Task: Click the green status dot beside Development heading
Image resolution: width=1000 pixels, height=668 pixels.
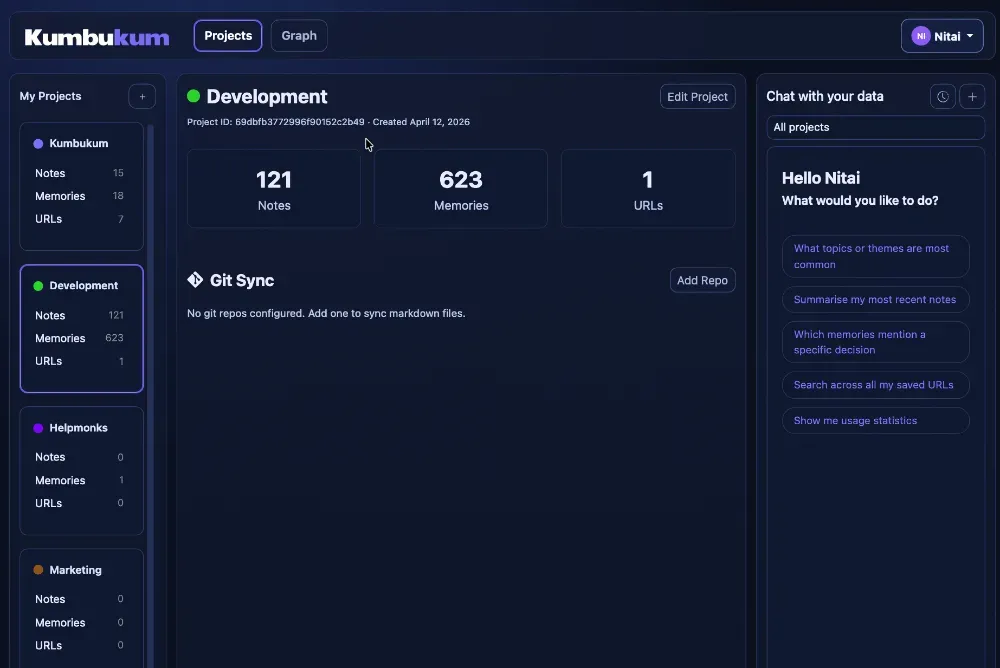Action: (x=193, y=97)
